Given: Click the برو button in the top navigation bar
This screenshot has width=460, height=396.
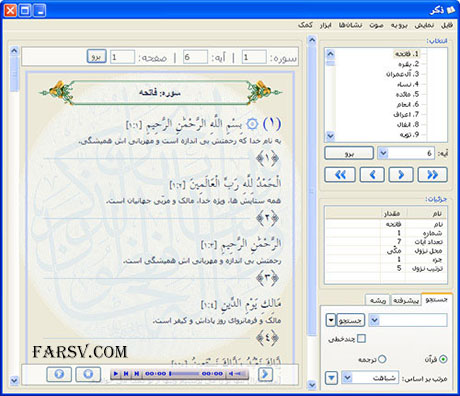Looking at the screenshot, I should point(97,57).
